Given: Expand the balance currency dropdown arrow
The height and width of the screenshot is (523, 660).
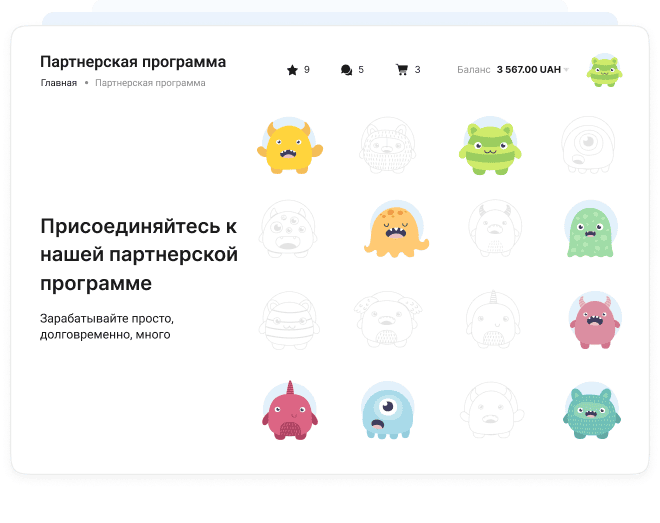Looking at the screenshot, I should pyautogui.click(x=566, y=70).
